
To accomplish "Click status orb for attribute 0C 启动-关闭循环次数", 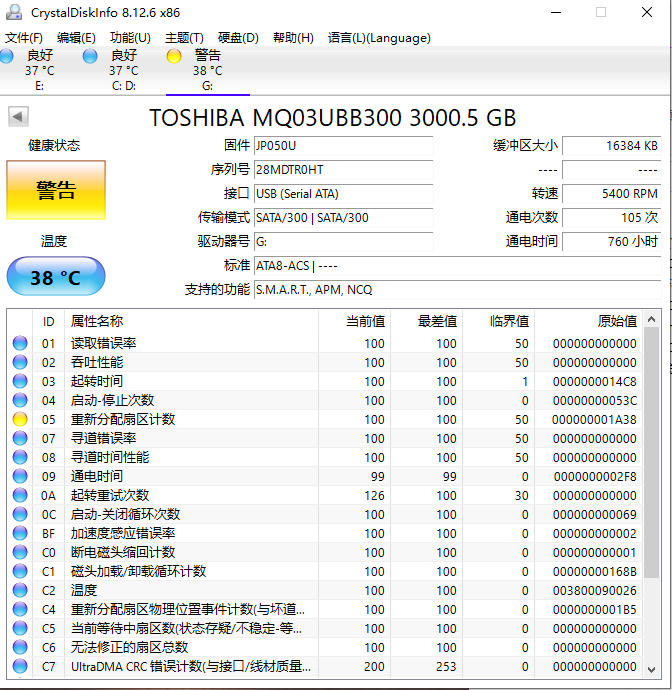I will 20,514.
